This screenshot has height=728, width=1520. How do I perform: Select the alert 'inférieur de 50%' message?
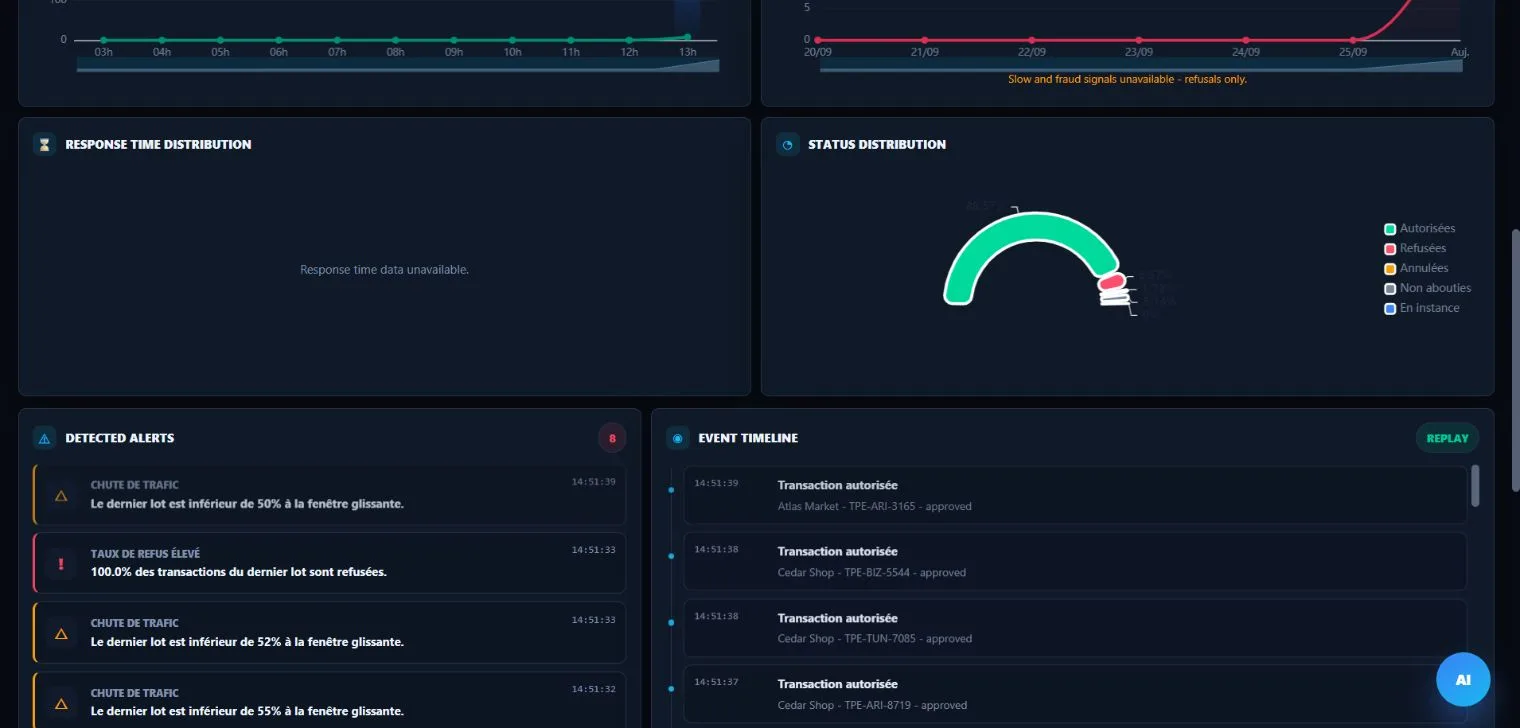[x=247, y=504]
